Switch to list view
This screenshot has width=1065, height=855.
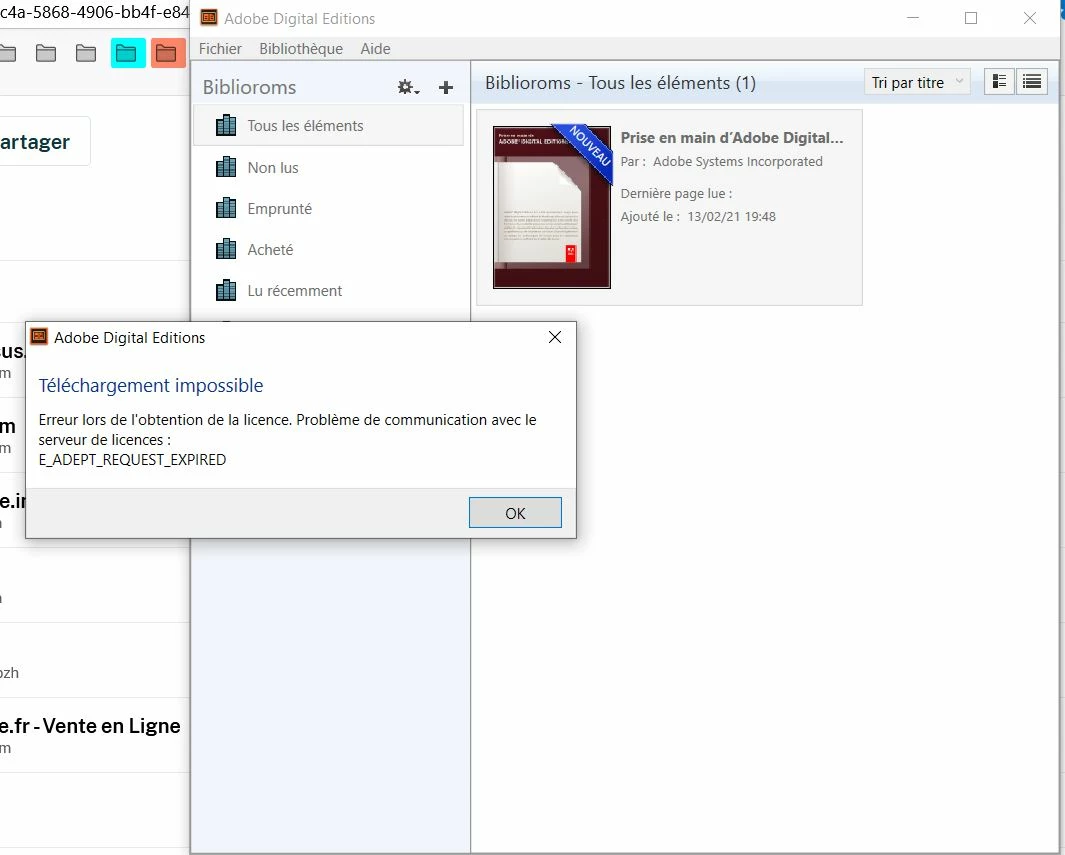[x=1032, y=81]
